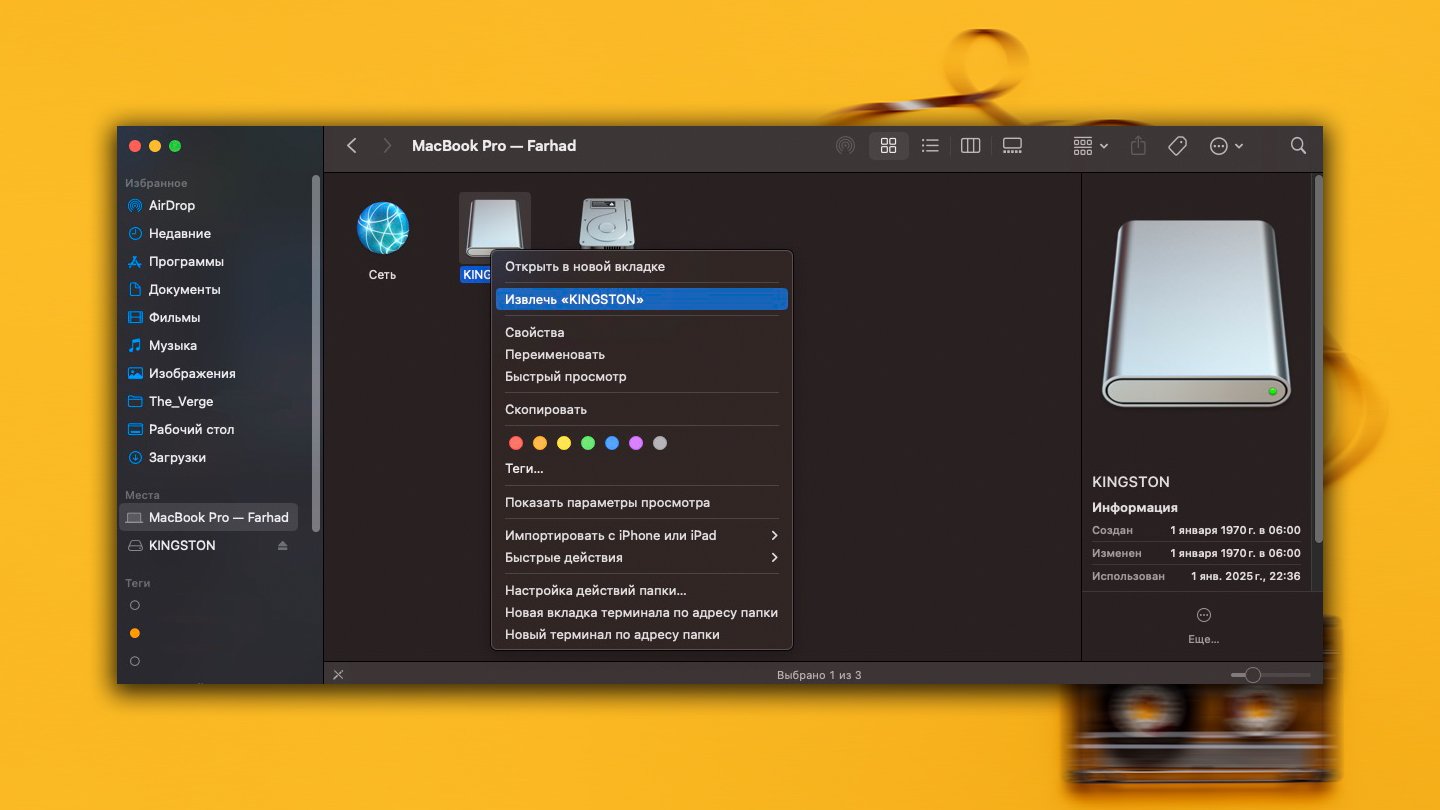Viewport: 1440px width, 810px height.
Task: Choose Новый терминал по адресу папки
Action: click(x=640, y=634)
